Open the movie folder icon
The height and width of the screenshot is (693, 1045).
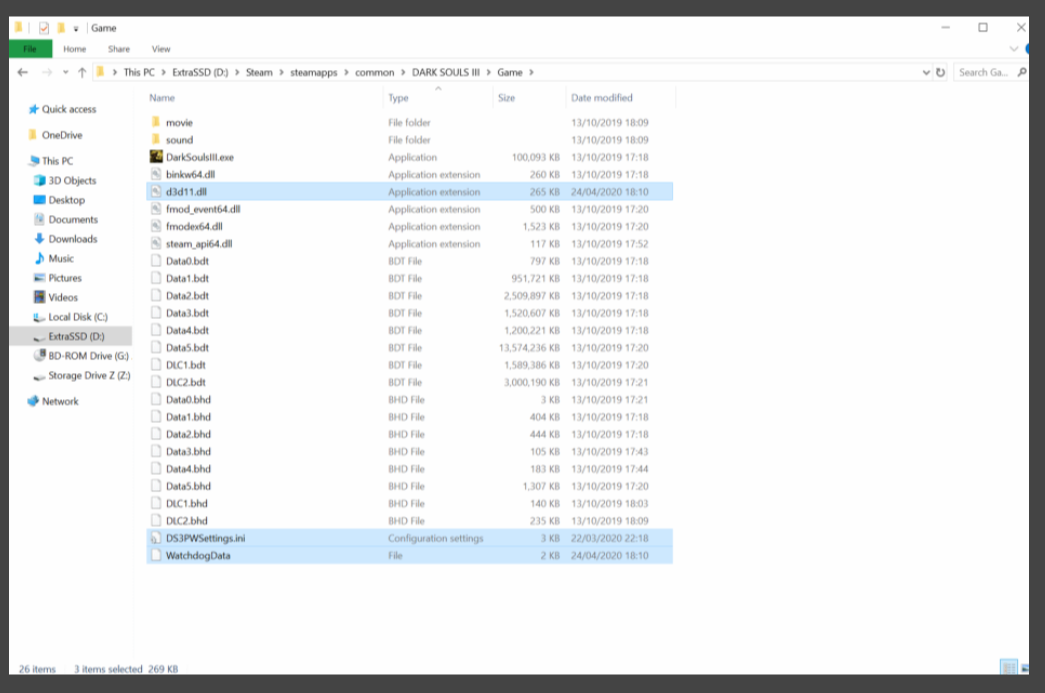[x=156, y=122]
